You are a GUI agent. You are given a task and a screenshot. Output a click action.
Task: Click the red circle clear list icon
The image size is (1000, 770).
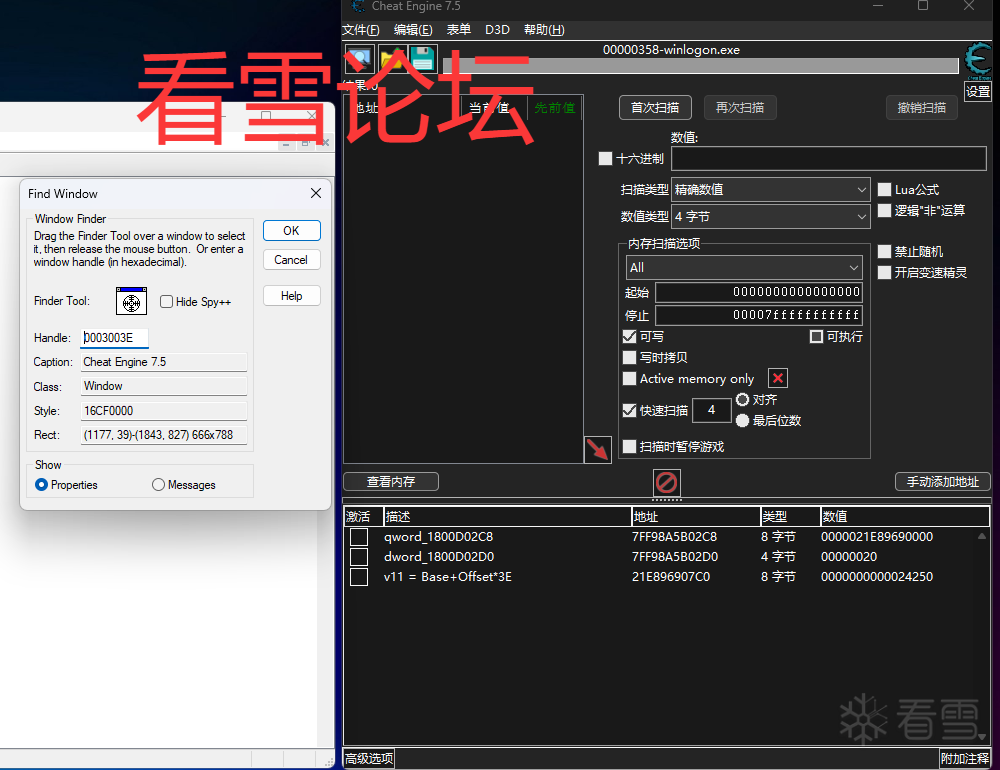666,482
